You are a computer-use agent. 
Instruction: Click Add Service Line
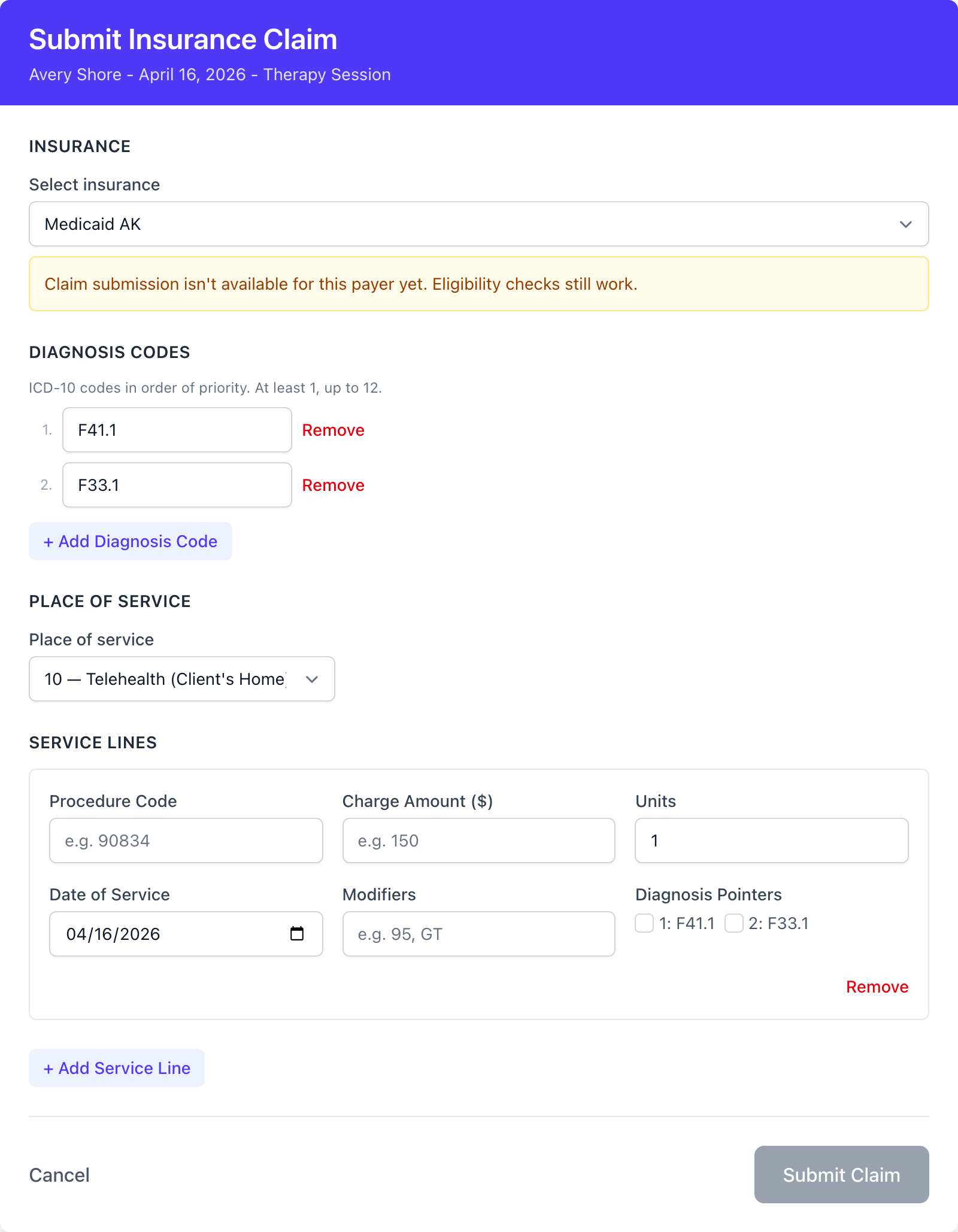(116, 1068)
